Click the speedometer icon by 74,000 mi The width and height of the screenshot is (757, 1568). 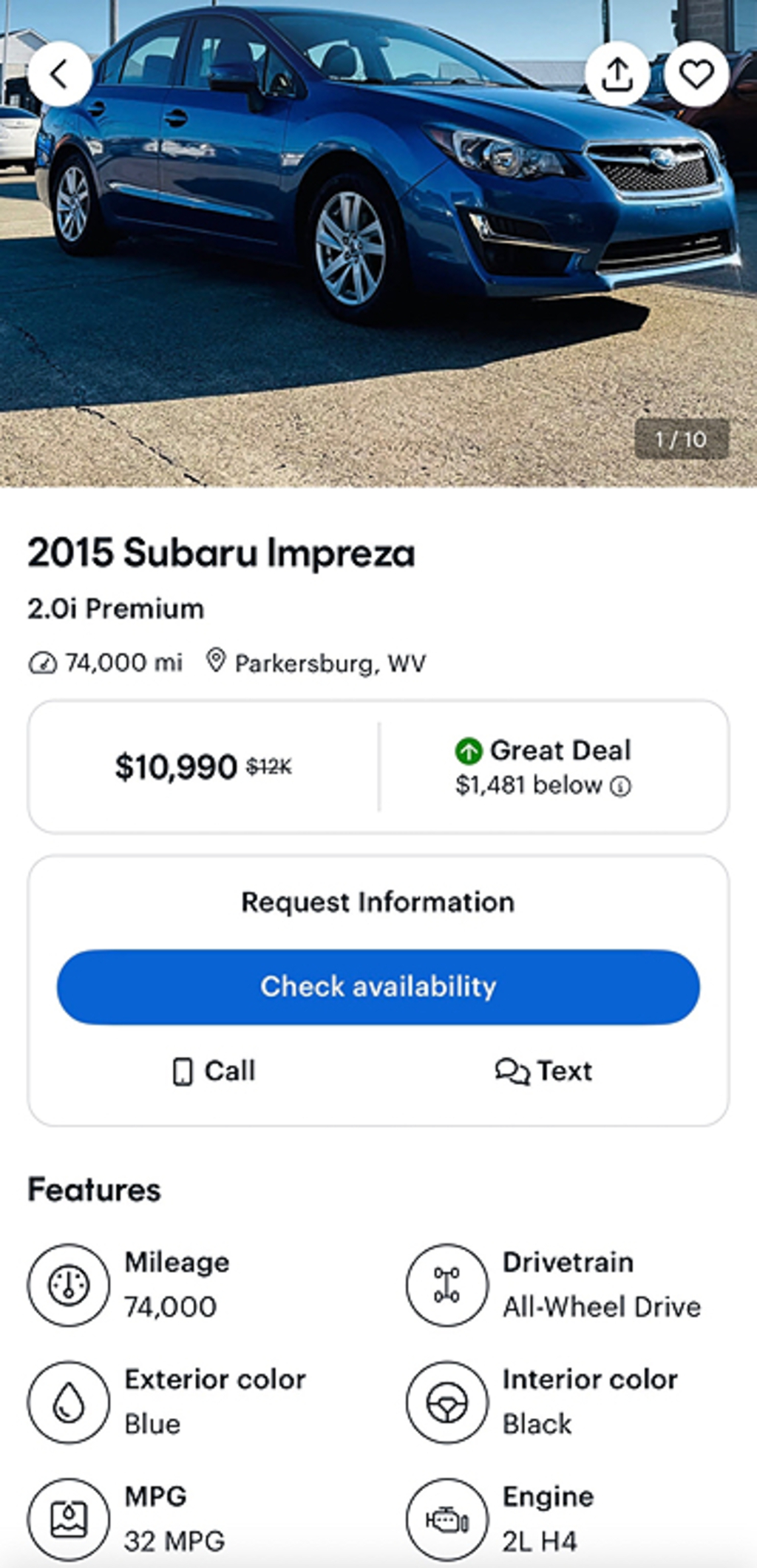point(42,663)
